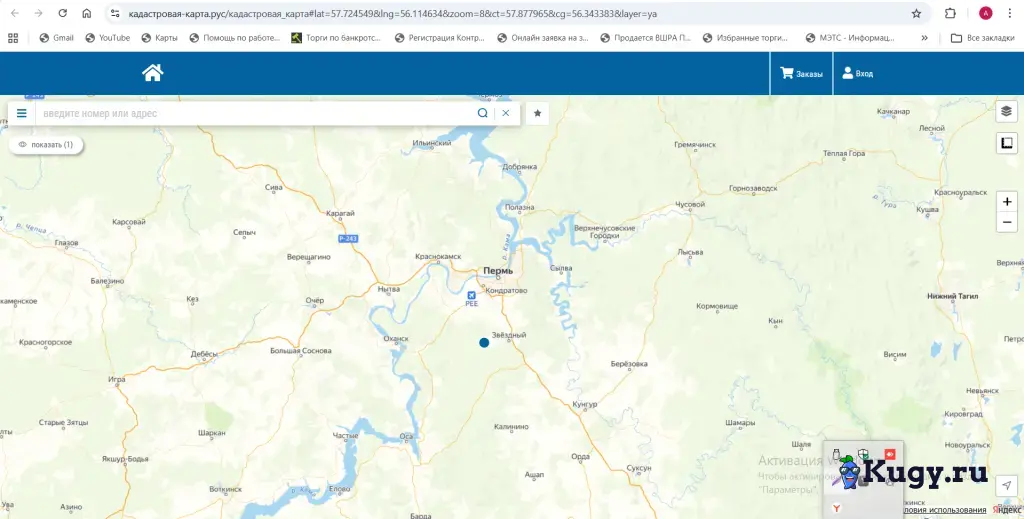The image size is (1024, 519).
Task: Click the Воткинск label
Action: [226, 489]
